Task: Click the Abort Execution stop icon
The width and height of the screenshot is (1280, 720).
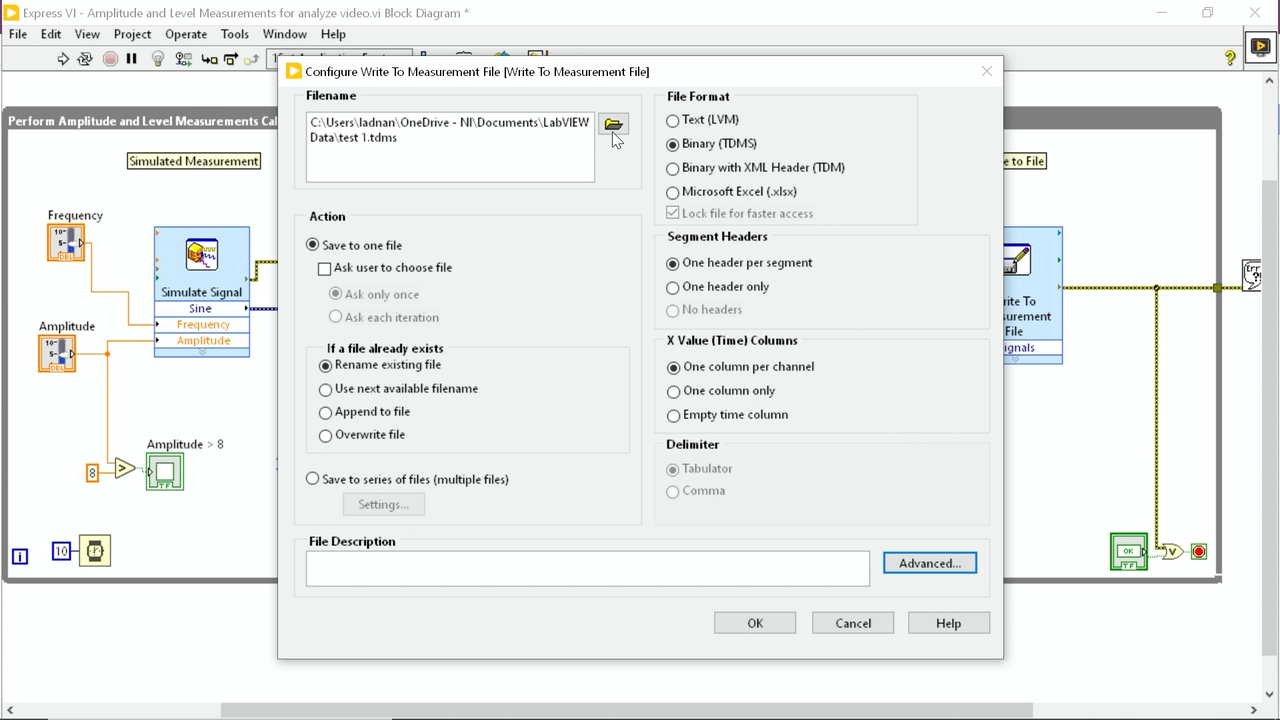Action: pos(110,59)
